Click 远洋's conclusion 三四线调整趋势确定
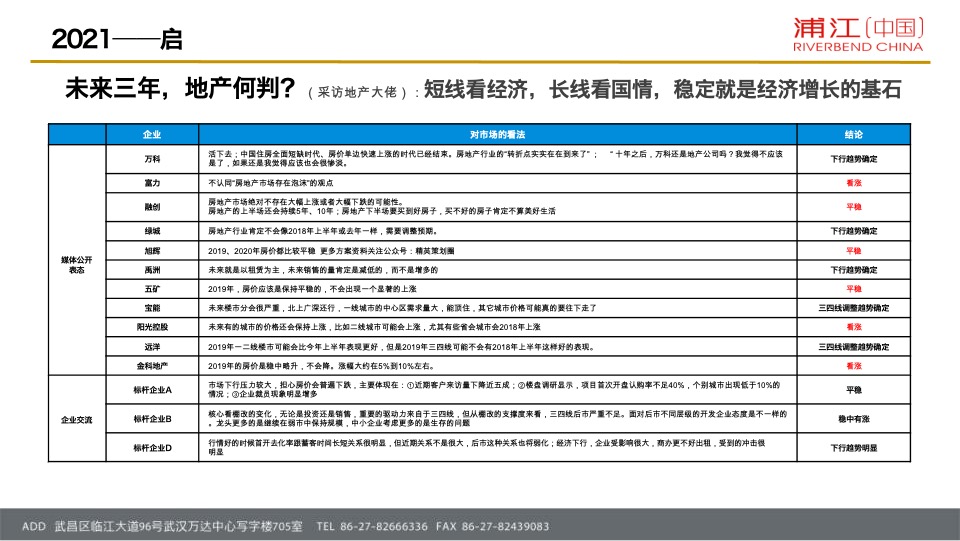The height and width of the screenshot is (541, 960). pyautogui.click(x=853, y=347)
